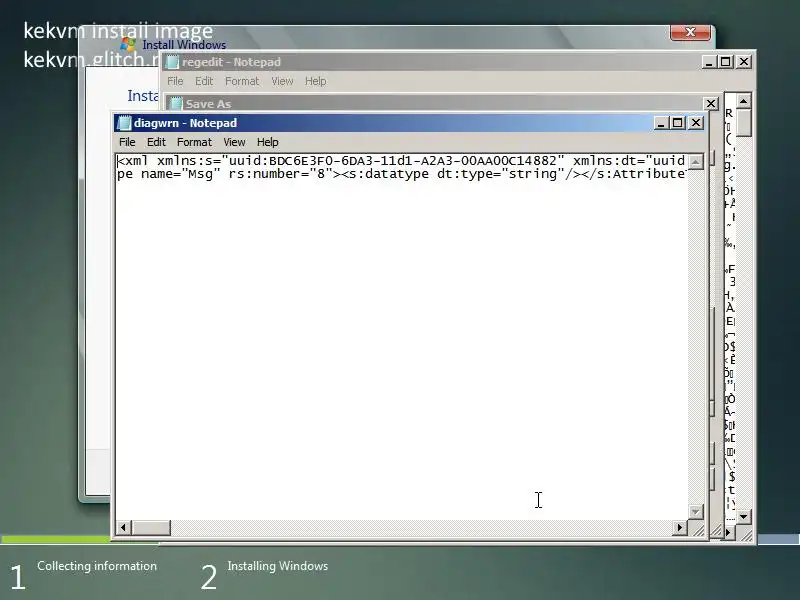Image resolution: width=800 pixels, height=600 pixels.
Task: Click the diagwrn Notepad resize grip
Action: coord(697,530)
